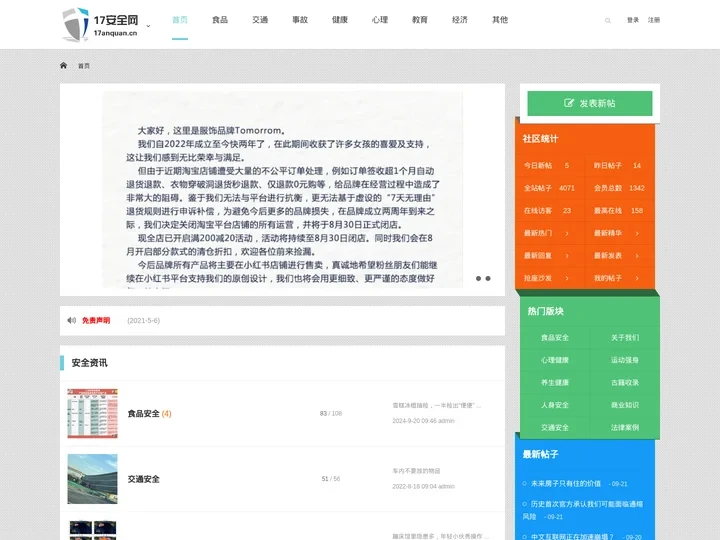The height and width of the screenshot is (540, 720).
Task: Click the 全站帖子 4071 statistic
Action: [x=549, y=188]
